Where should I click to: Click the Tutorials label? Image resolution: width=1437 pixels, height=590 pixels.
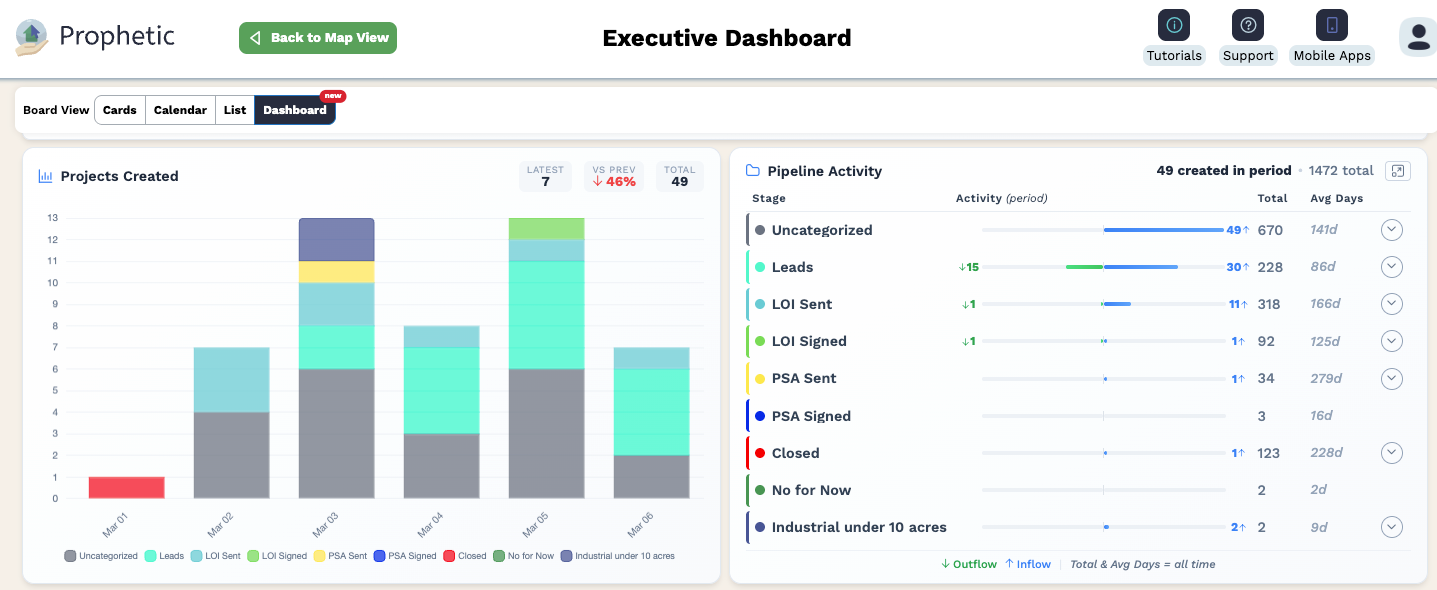point(1174,56)
